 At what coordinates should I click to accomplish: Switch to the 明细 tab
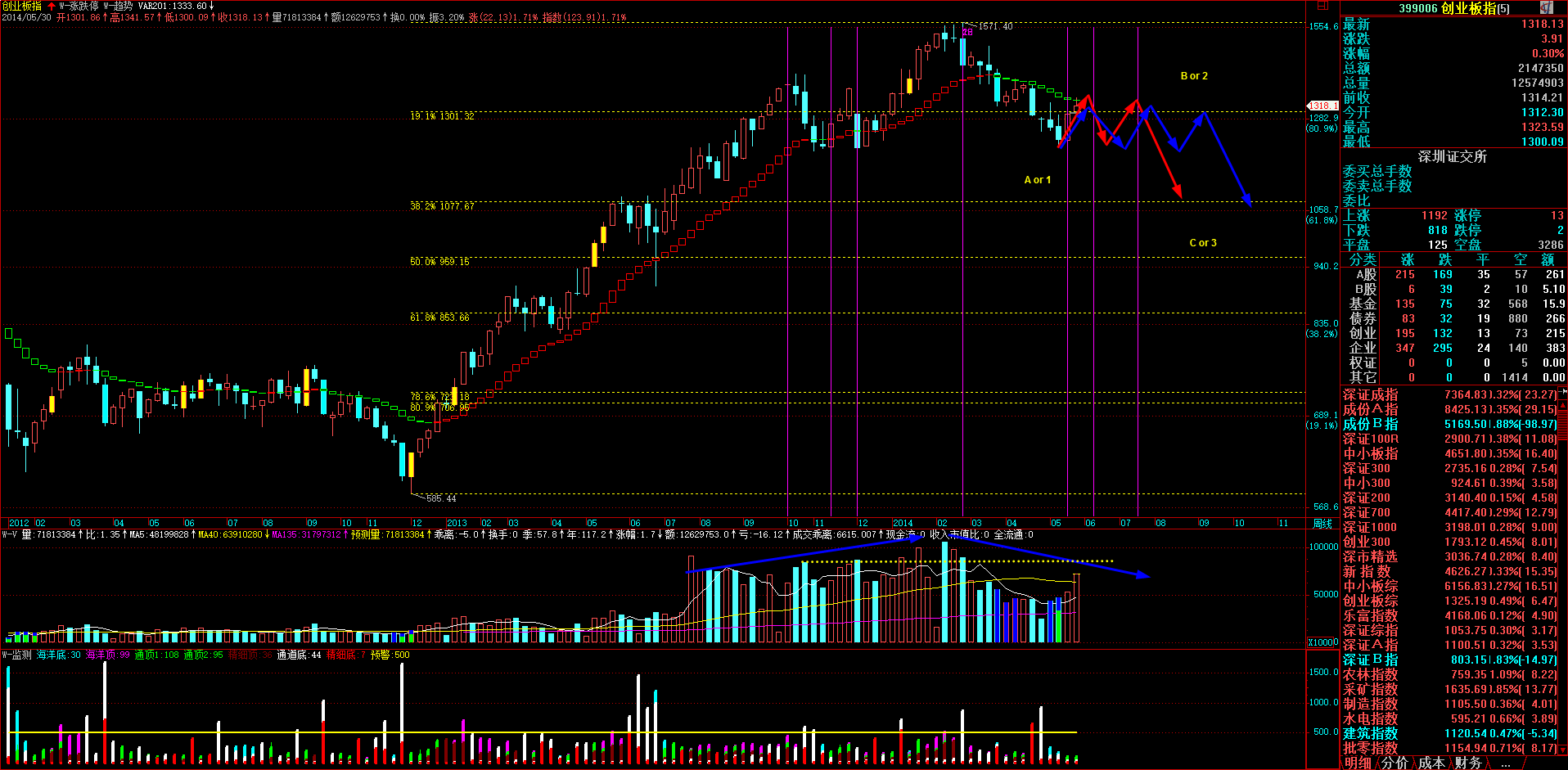1358,763
